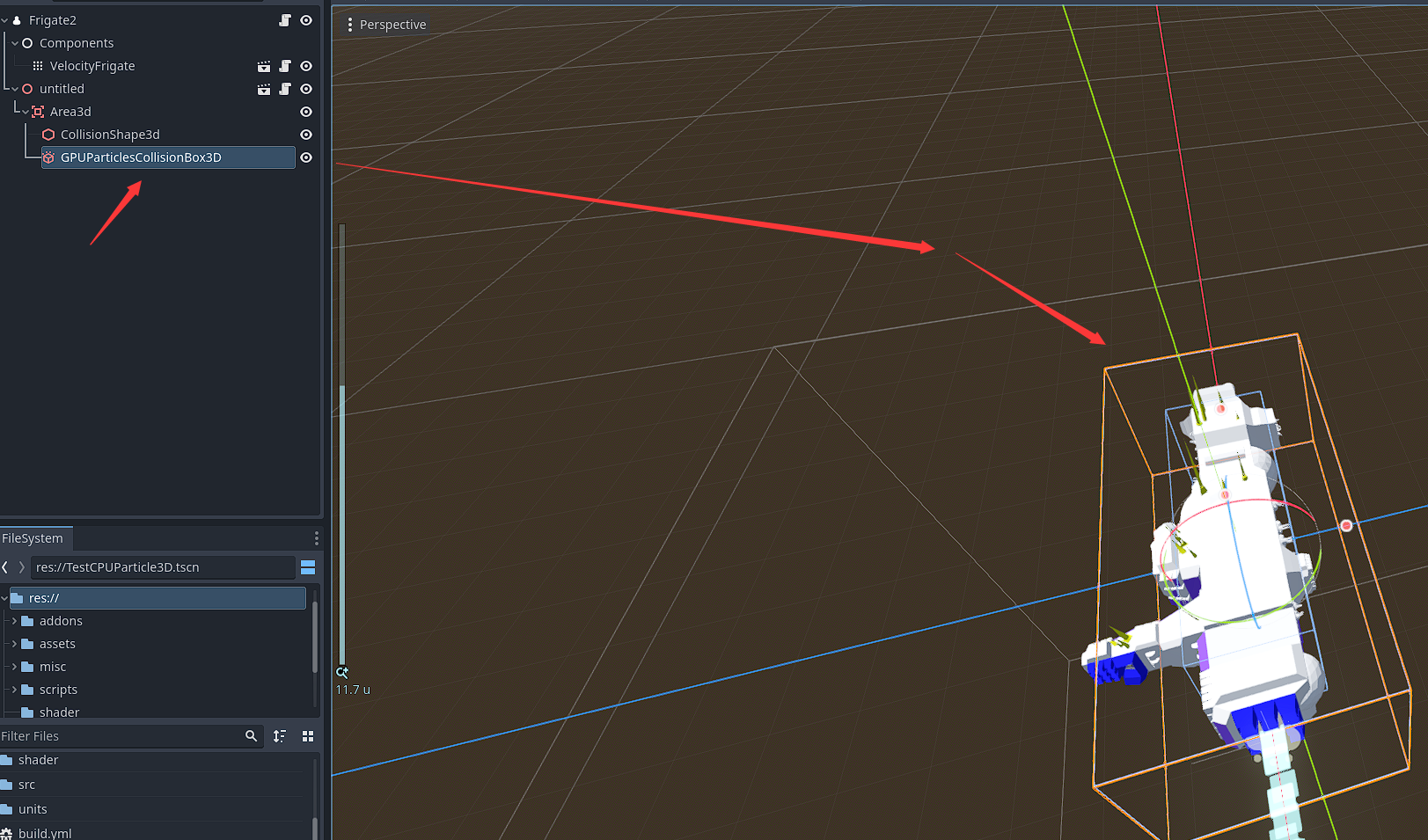The height and width of the screenshot is (840, 1428).
Task: Select the Frigate2 root node
Action: [53, 20]
